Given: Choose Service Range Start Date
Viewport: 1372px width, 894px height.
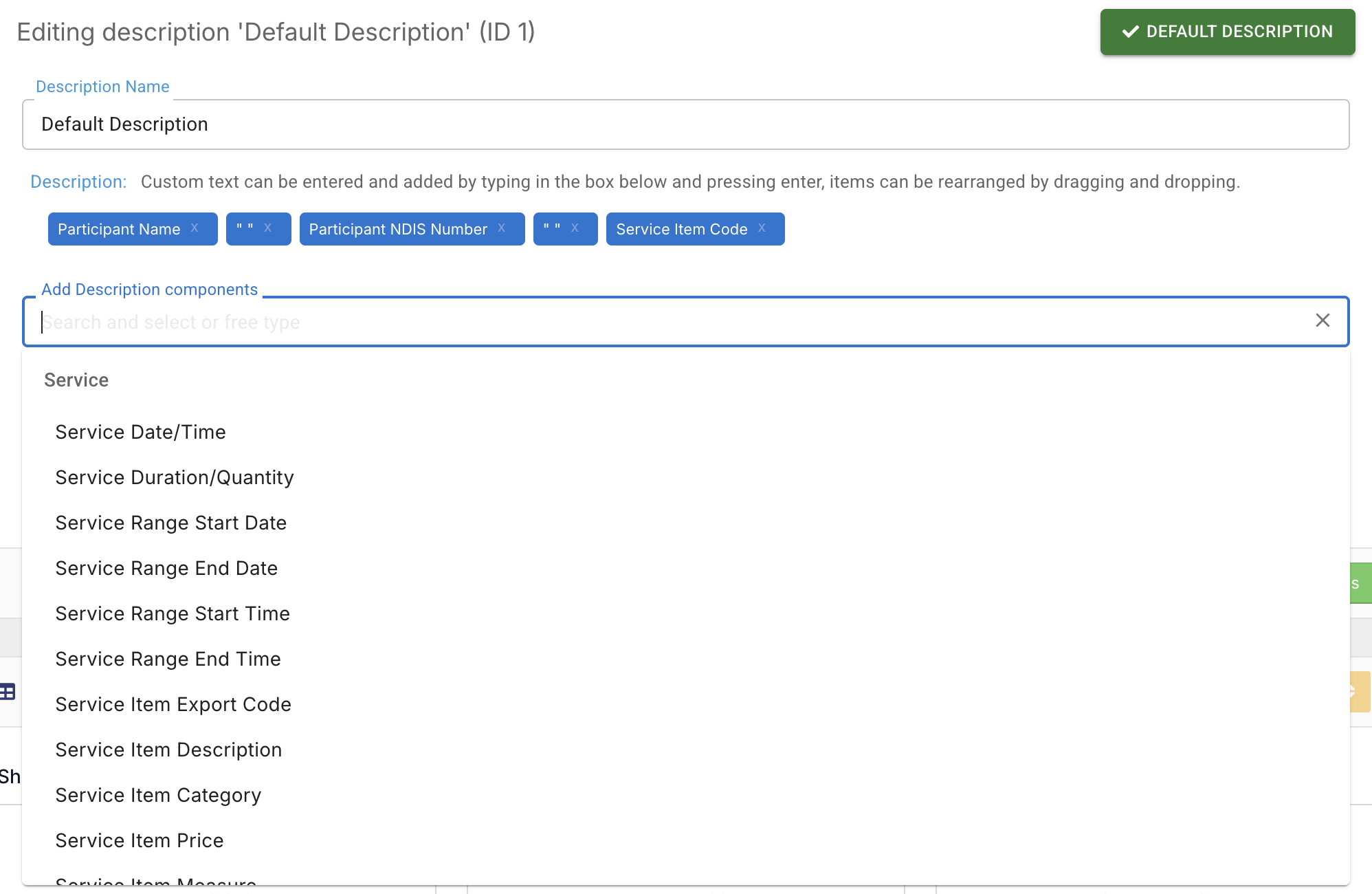Looking at the screenshot, I should click(x=686, y=523).
